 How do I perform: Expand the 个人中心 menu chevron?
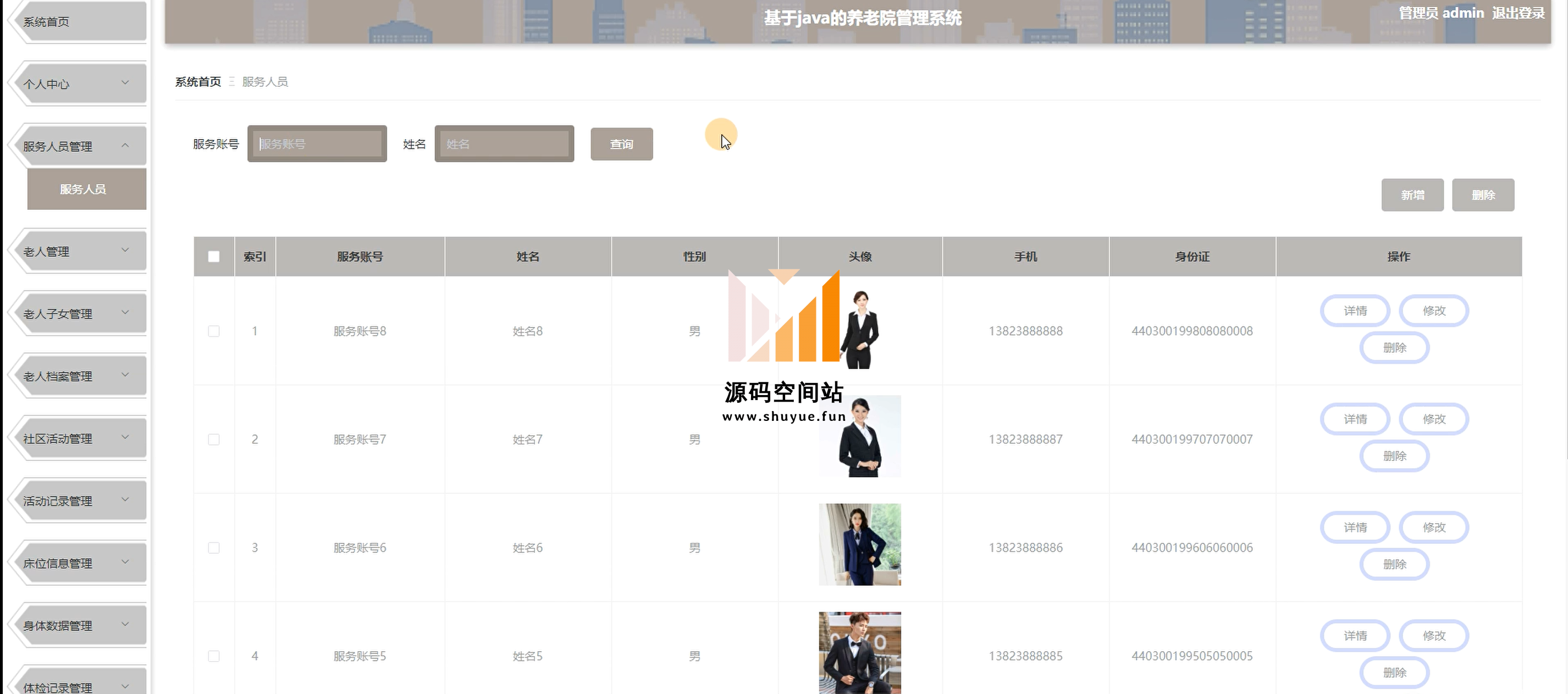[x=125, y=84]
